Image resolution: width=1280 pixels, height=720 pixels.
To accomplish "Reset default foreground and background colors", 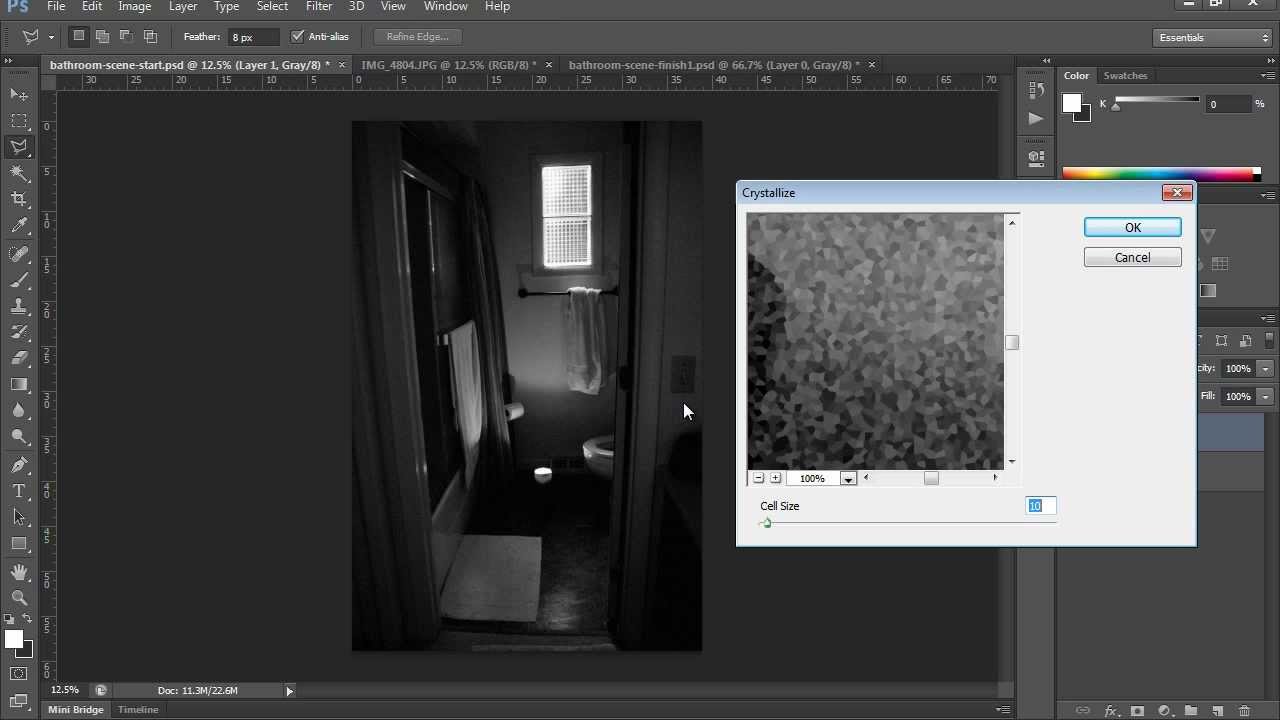I will tap(10, 620).
